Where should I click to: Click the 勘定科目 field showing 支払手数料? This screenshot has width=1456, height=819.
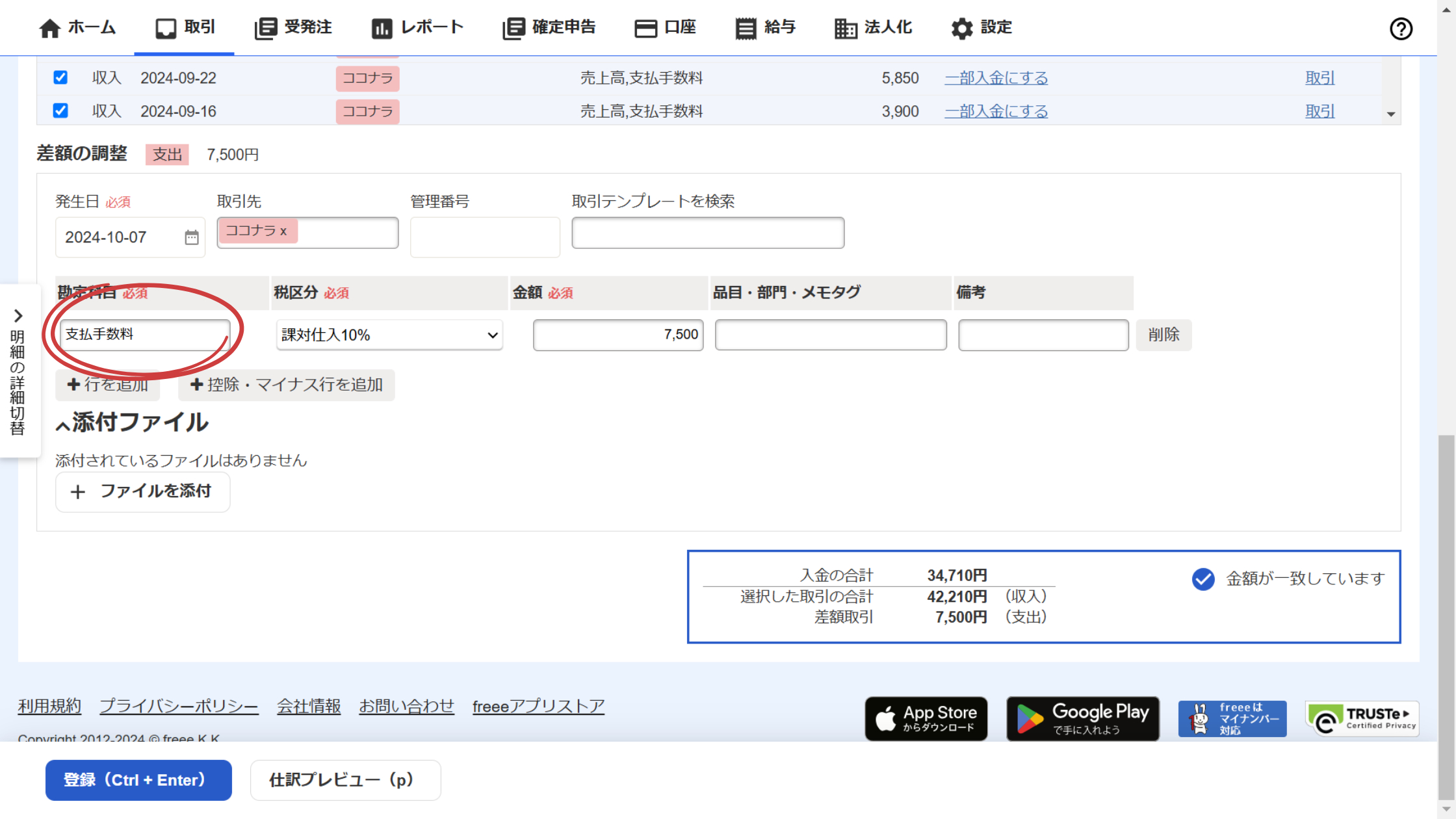pos(144,334)
